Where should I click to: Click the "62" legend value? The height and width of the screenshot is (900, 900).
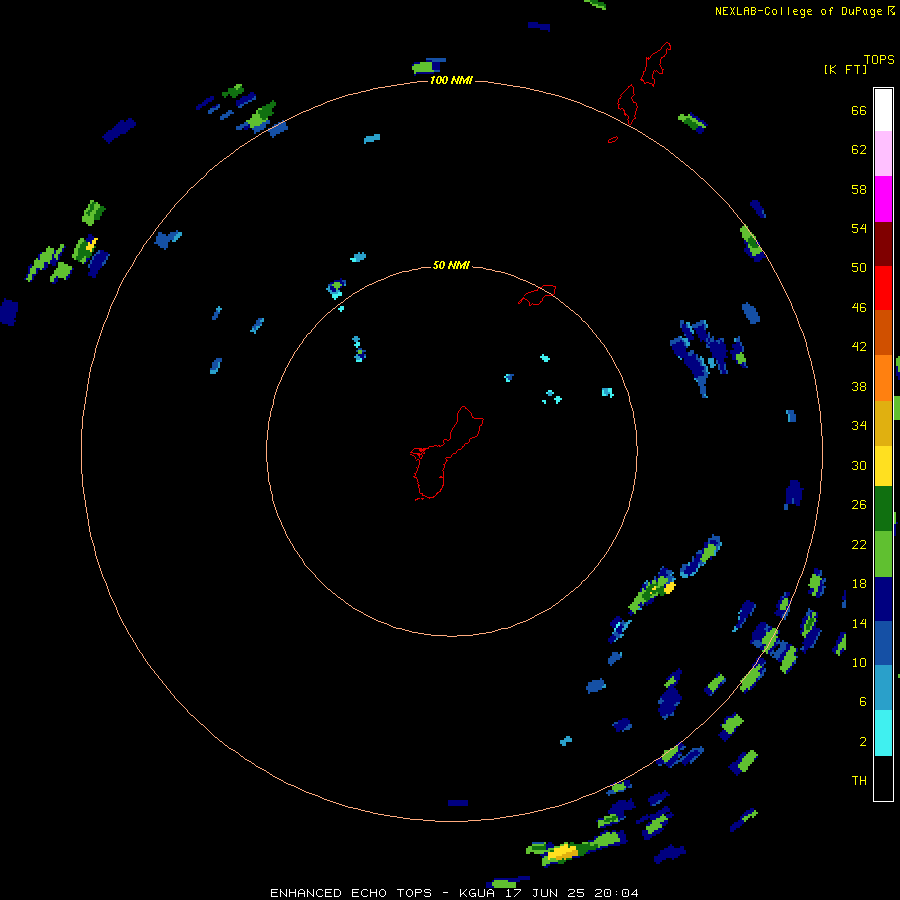point(859,150)
